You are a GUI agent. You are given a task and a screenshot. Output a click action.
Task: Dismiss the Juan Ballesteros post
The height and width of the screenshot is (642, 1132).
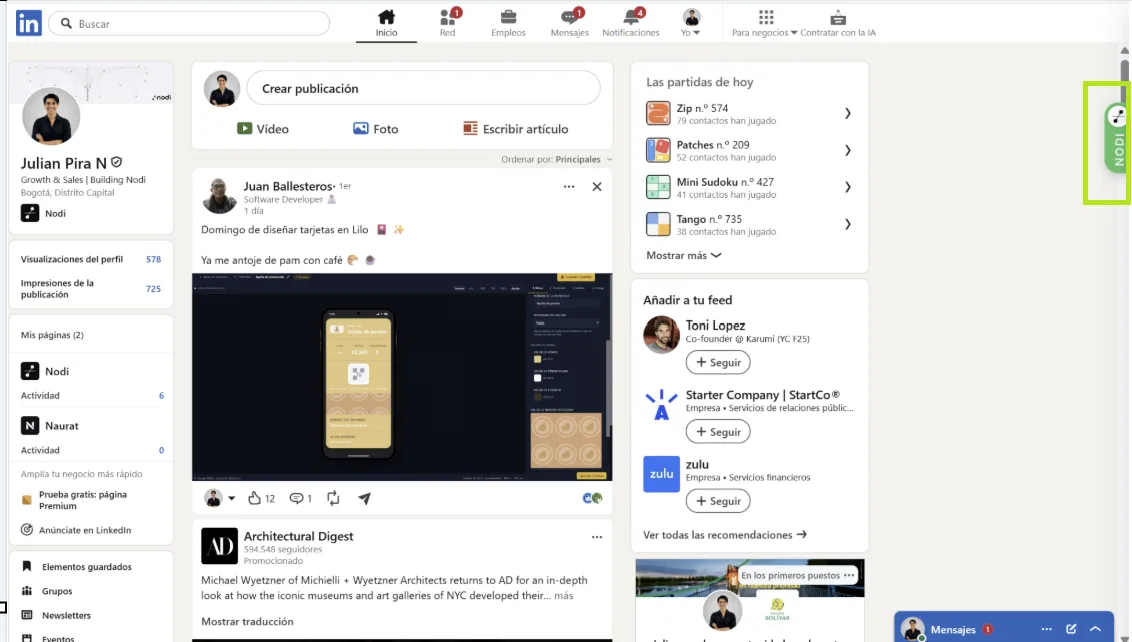597,186
